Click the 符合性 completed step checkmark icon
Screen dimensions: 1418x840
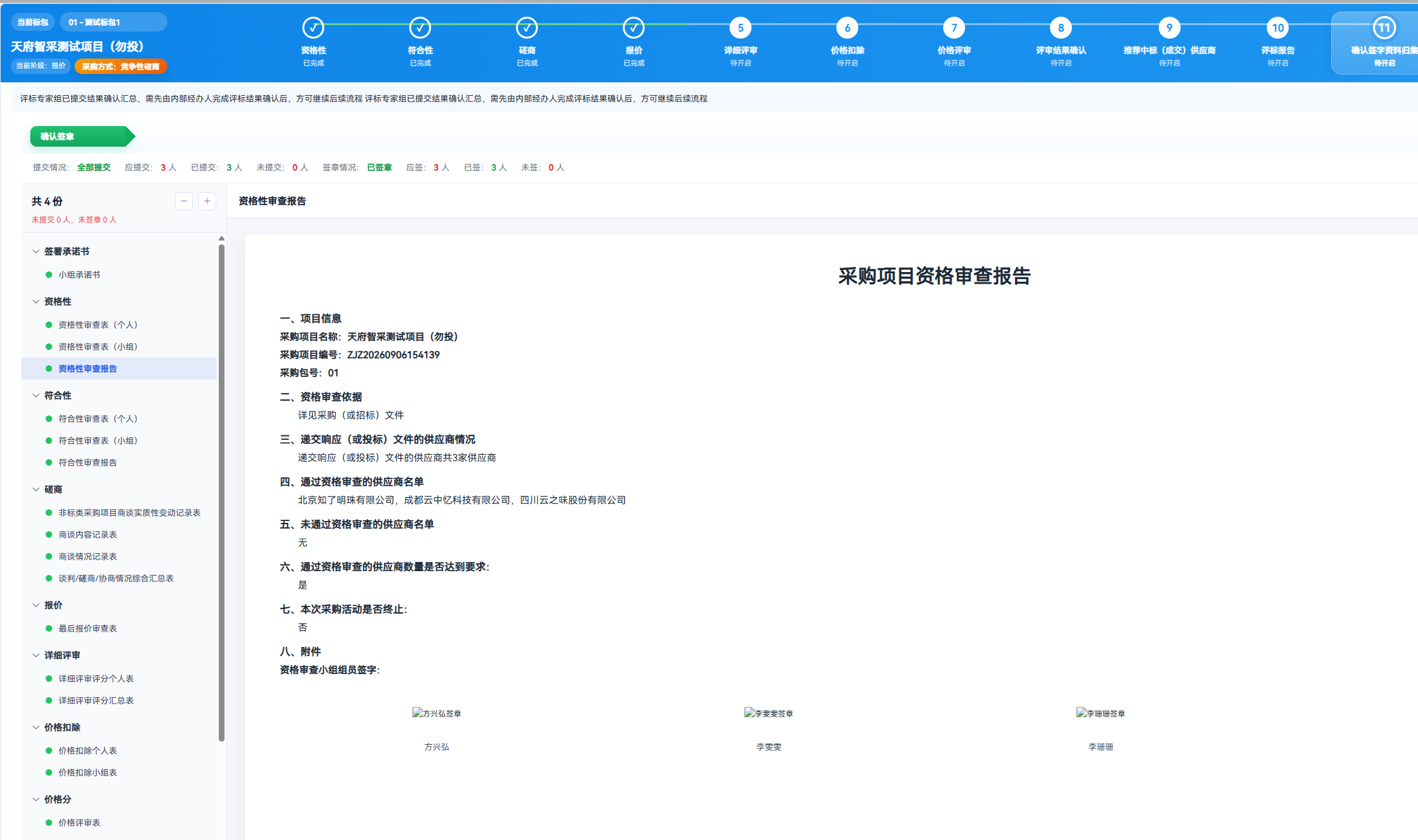(420, 28)
